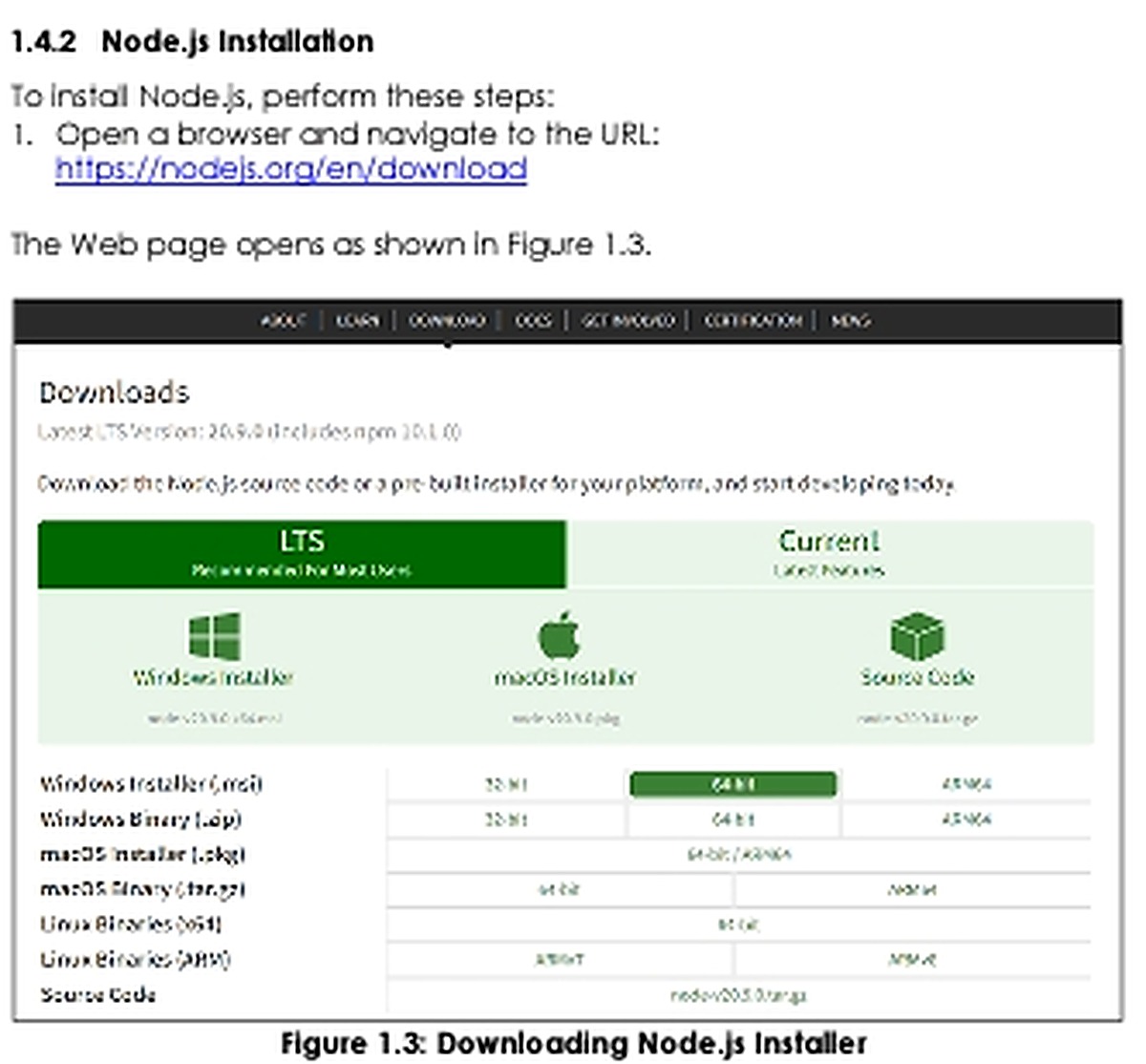
Task: Download ARM64 Windows Installer (.msi)
Action: click(x=966, y=785)
